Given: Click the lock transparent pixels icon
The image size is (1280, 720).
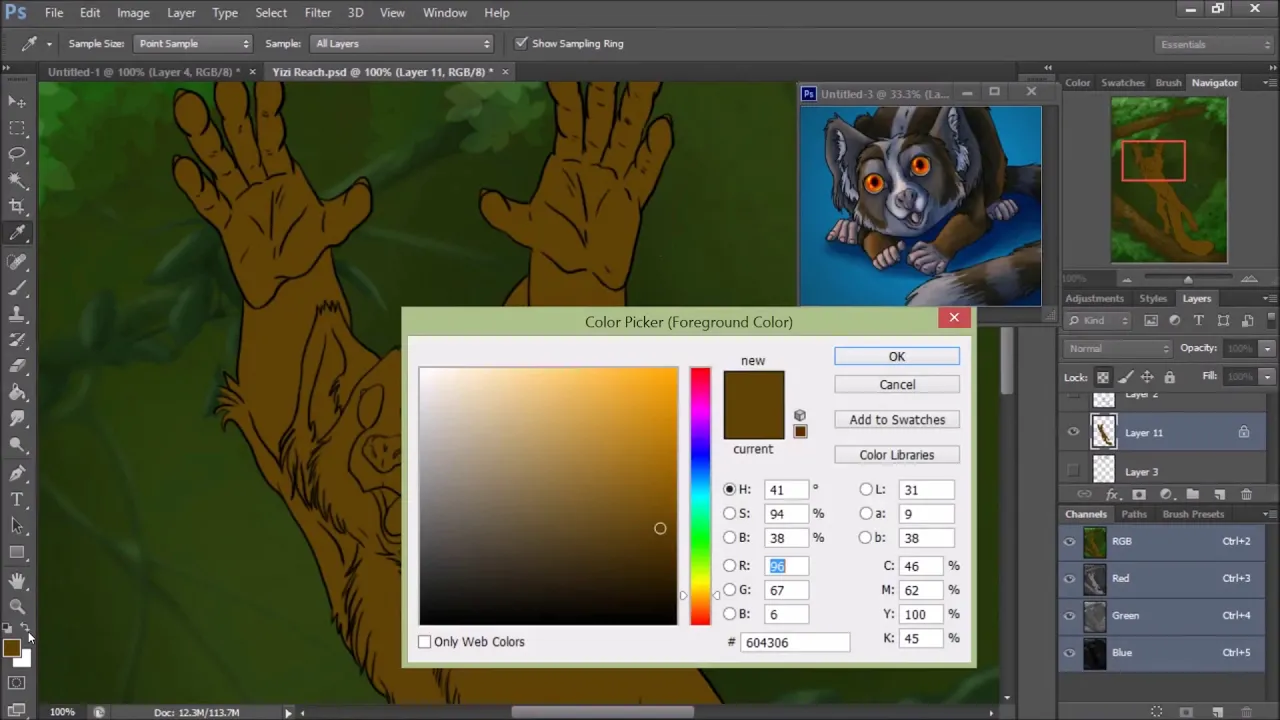Looking at the screenshot, I should pyautogui.click(x=1103, y=377).
